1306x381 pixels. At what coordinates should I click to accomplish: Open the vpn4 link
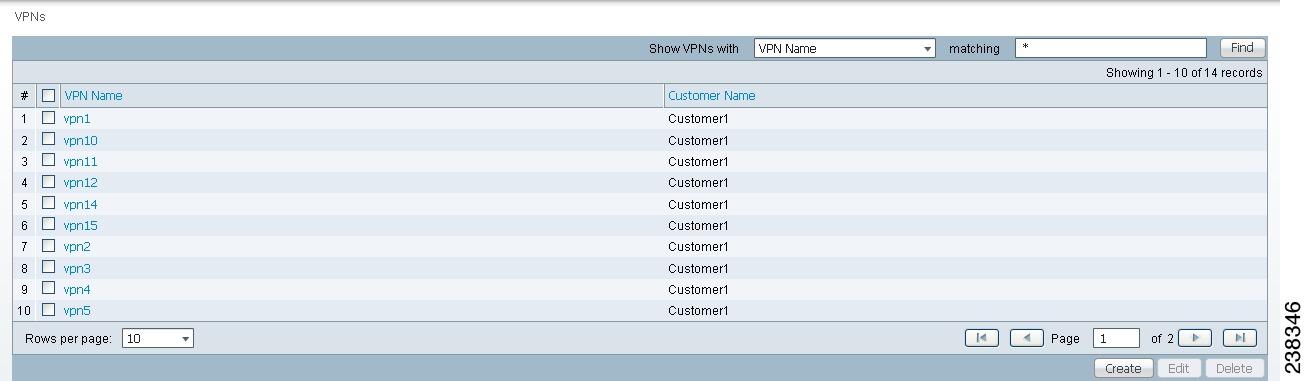click(77, 289)
